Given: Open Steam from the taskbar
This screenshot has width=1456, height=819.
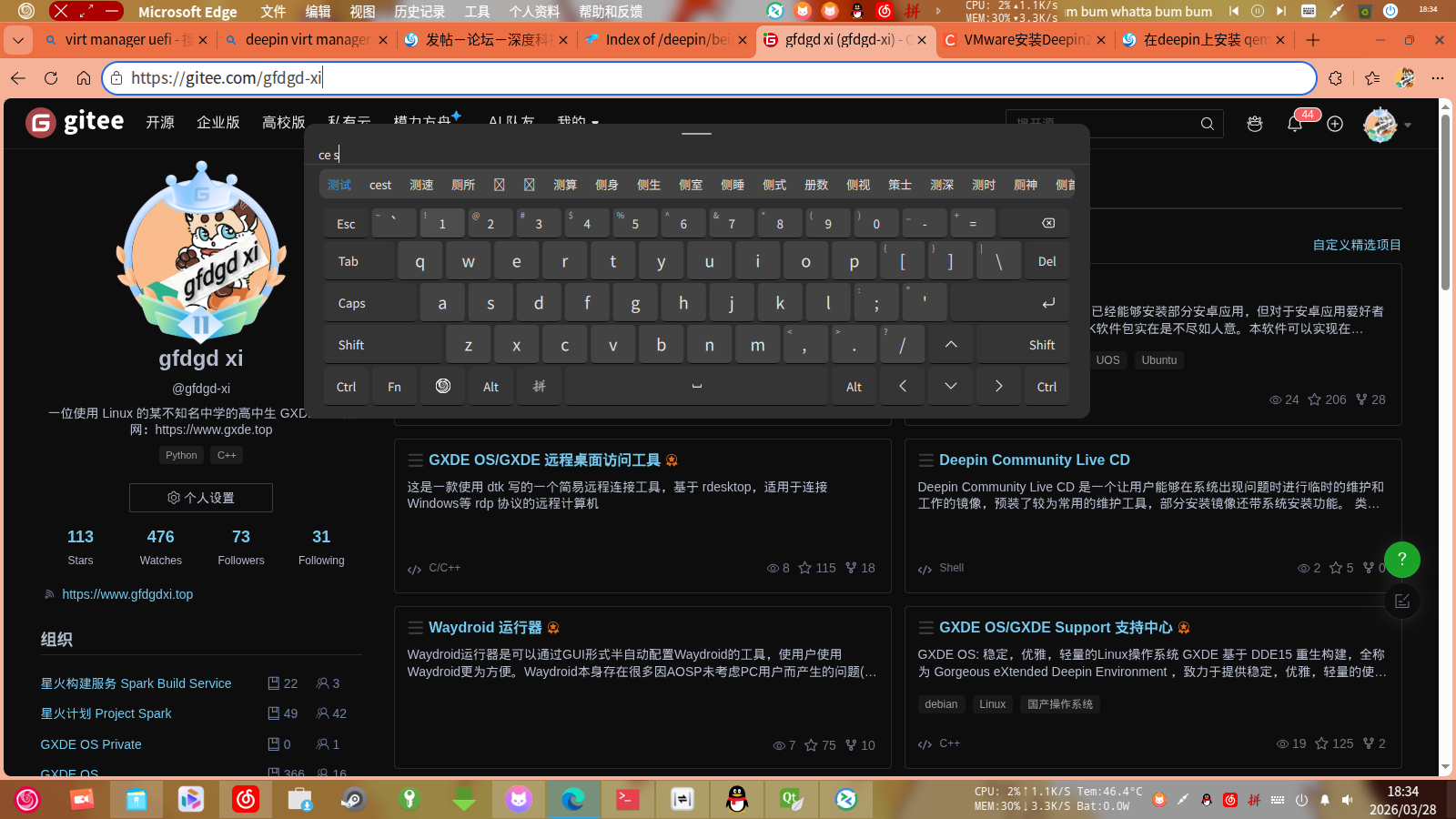Looking at the screenshot, I should point(354,799).
